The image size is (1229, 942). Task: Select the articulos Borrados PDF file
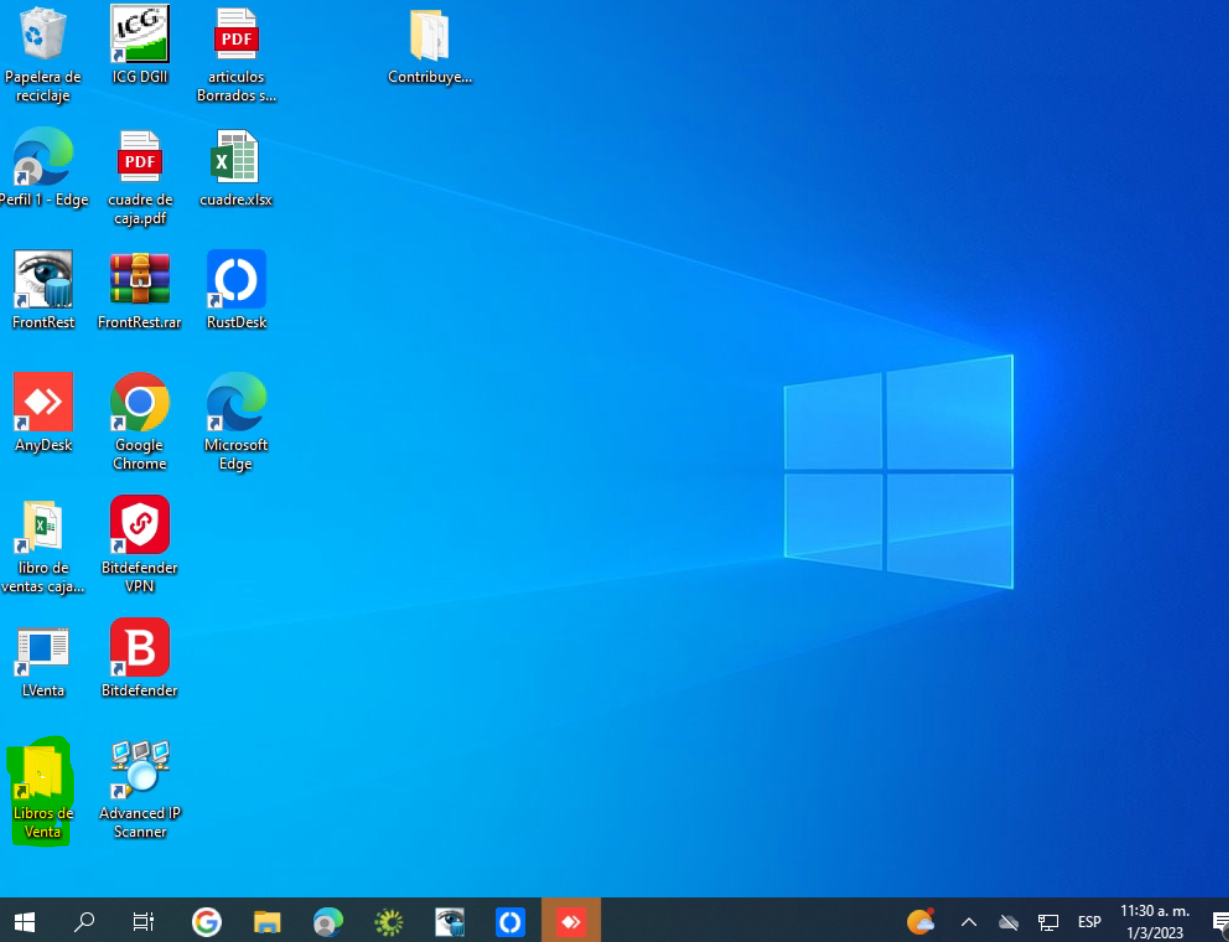point(236,55)
